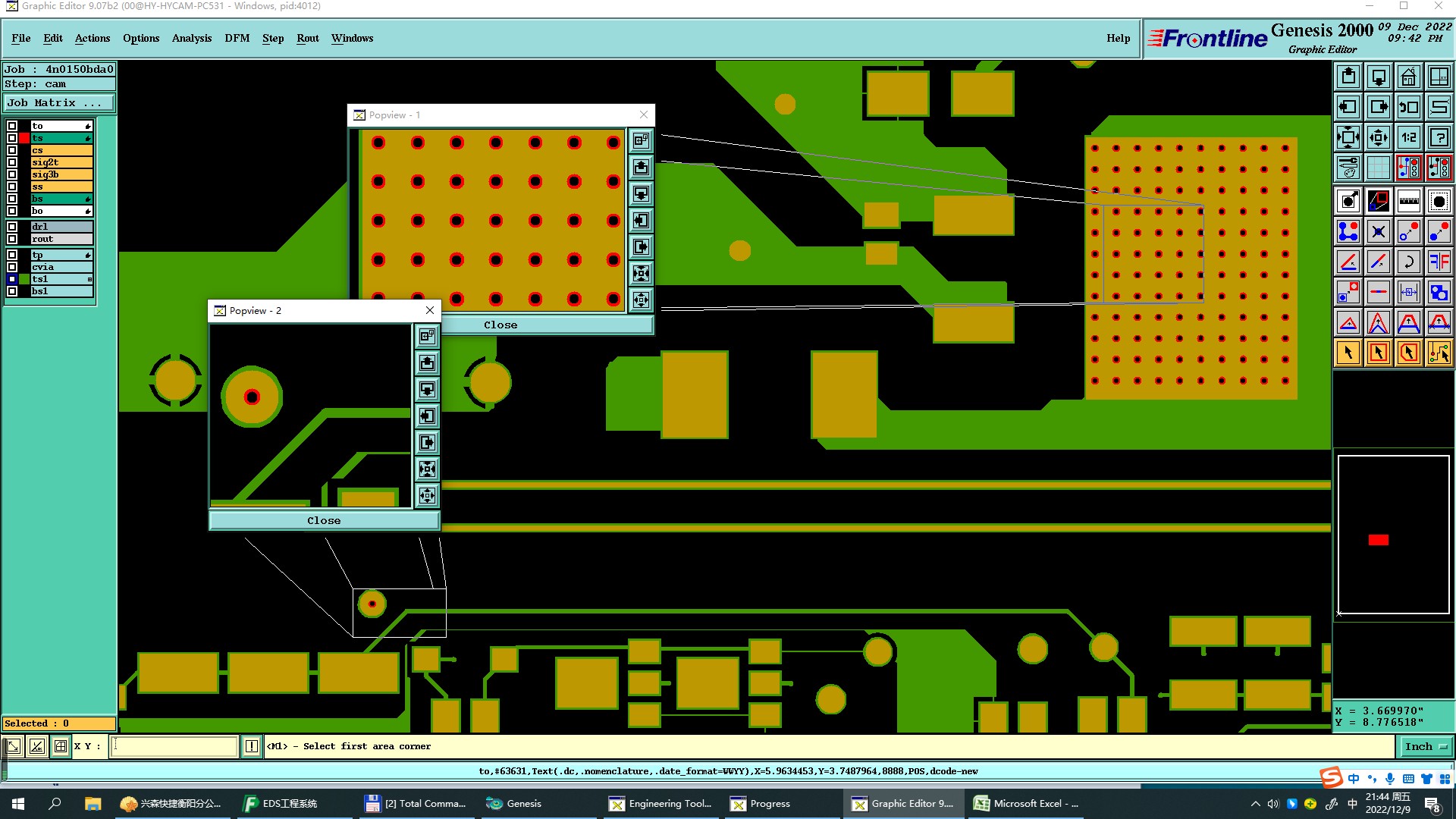Open the Analysis menu

pos(191,39)
